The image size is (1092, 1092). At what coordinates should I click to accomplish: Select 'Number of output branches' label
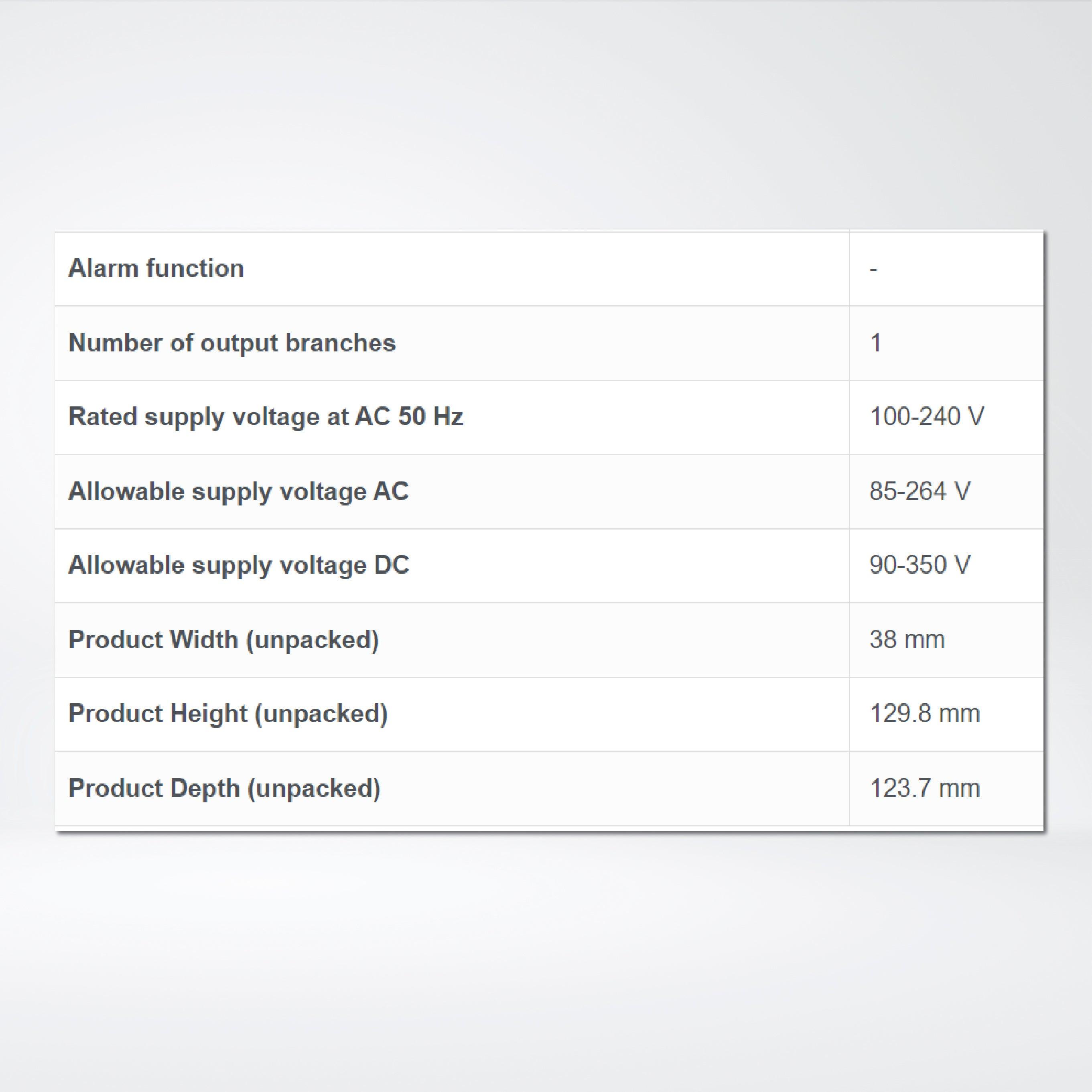pyautogui.click(x=232, y=343)
